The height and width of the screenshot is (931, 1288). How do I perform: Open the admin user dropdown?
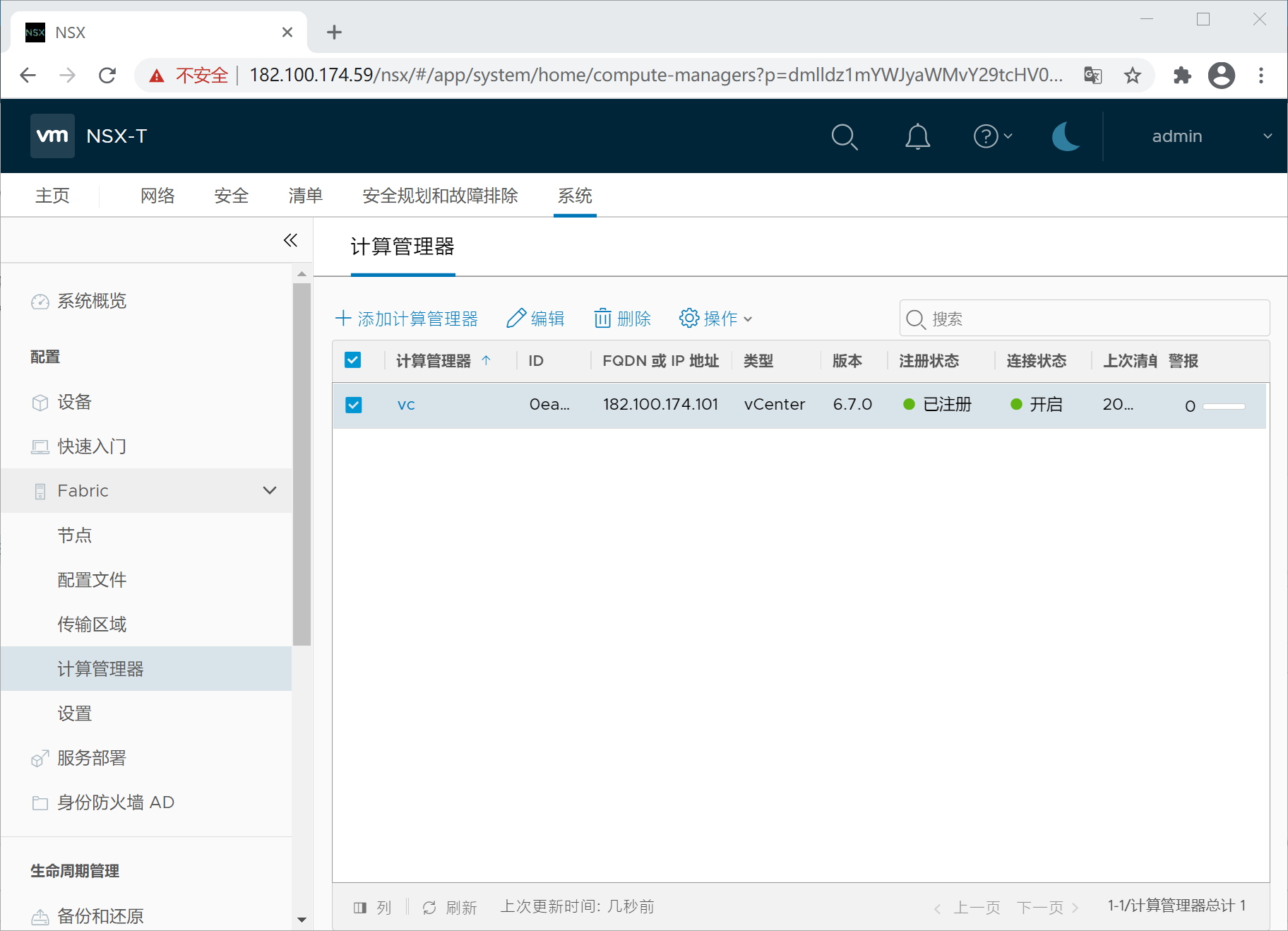pyautogui.click(x=1211, y=136)
